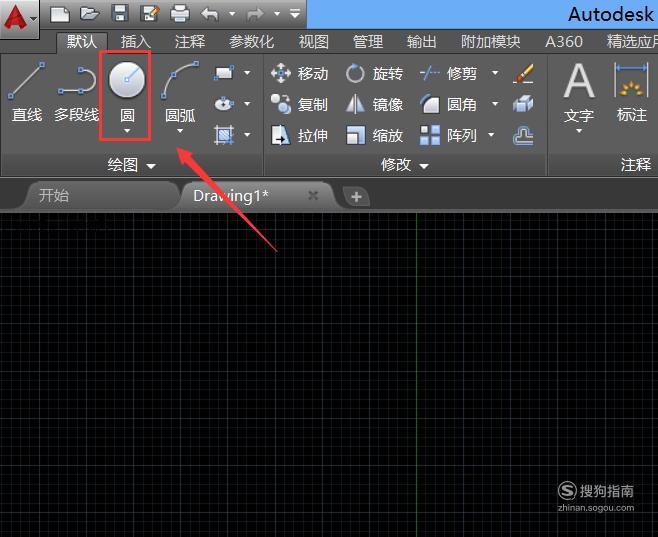Viewport: 658px width, 537px height.
Task: Select the hatch fill tool
Action: pos(224,135)
